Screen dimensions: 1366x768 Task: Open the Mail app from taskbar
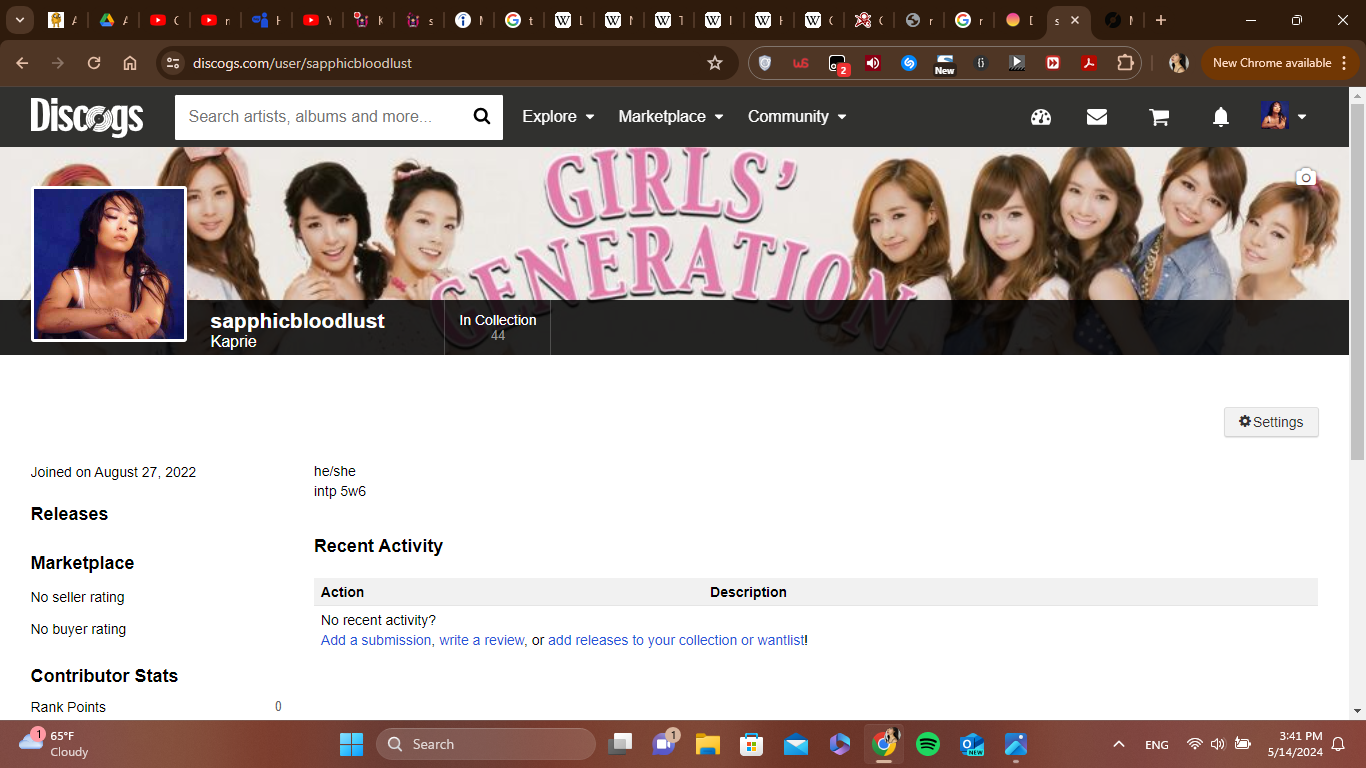pyautogui.click(x=796, y=744)
